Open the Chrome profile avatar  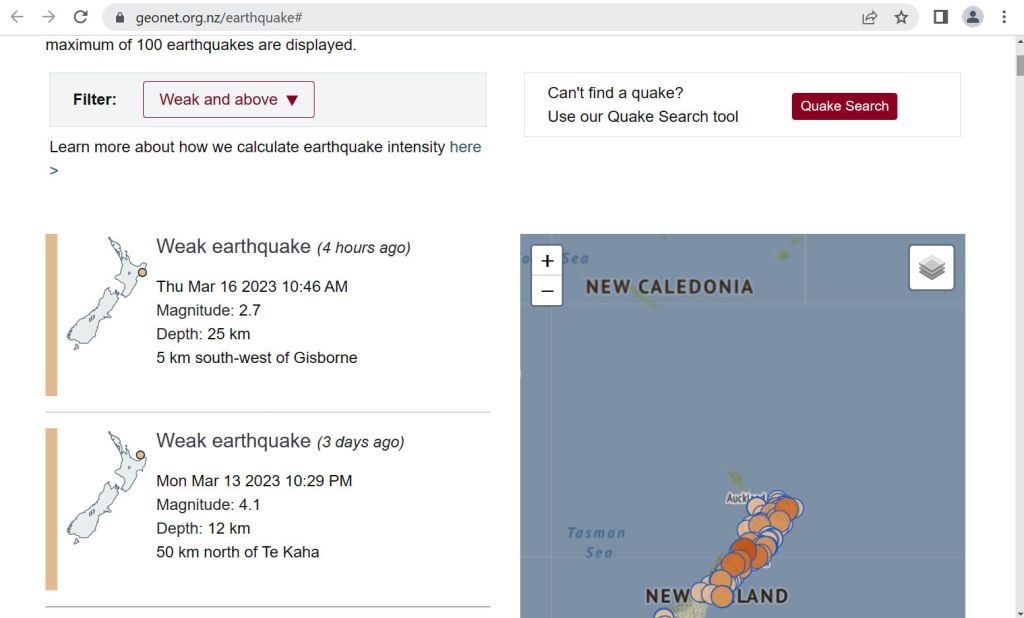[972, 17]
